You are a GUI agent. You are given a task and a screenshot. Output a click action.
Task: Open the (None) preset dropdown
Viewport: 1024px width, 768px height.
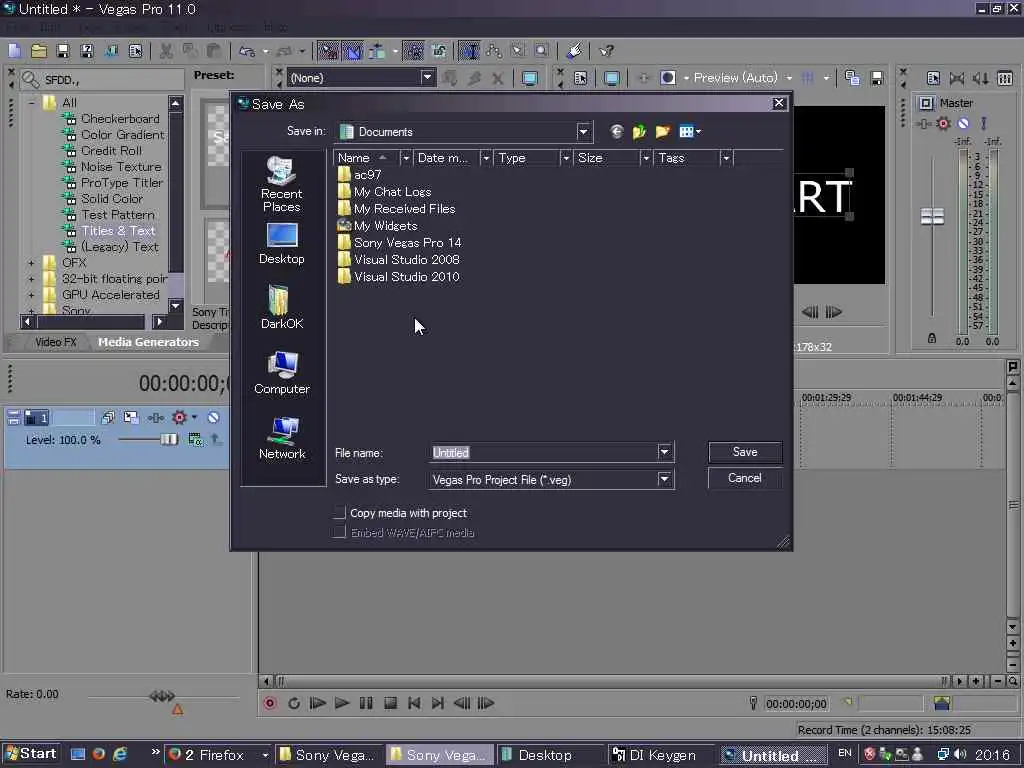point(427,78)
